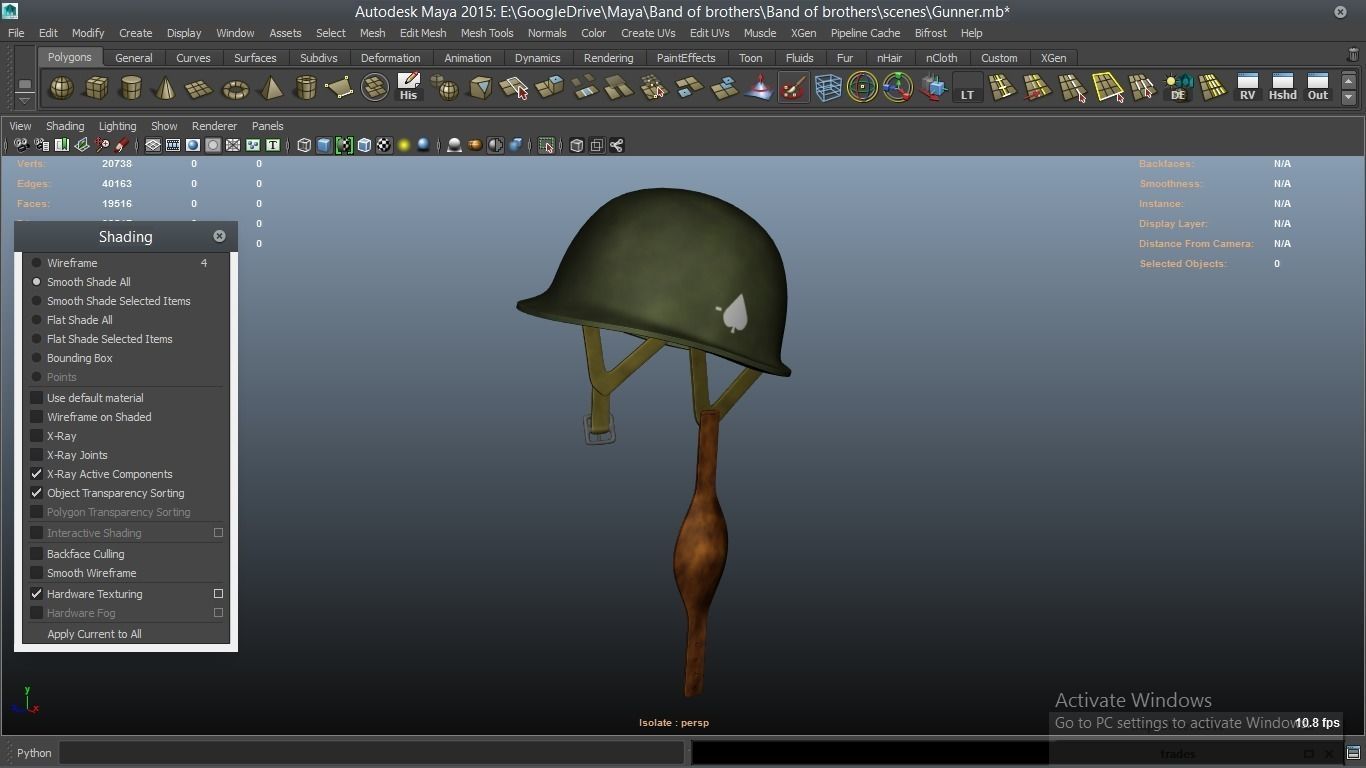Viewport: 1366px width, 768px height.
Task: Click the blue lattice cage shelf icon
Action: 828,88
